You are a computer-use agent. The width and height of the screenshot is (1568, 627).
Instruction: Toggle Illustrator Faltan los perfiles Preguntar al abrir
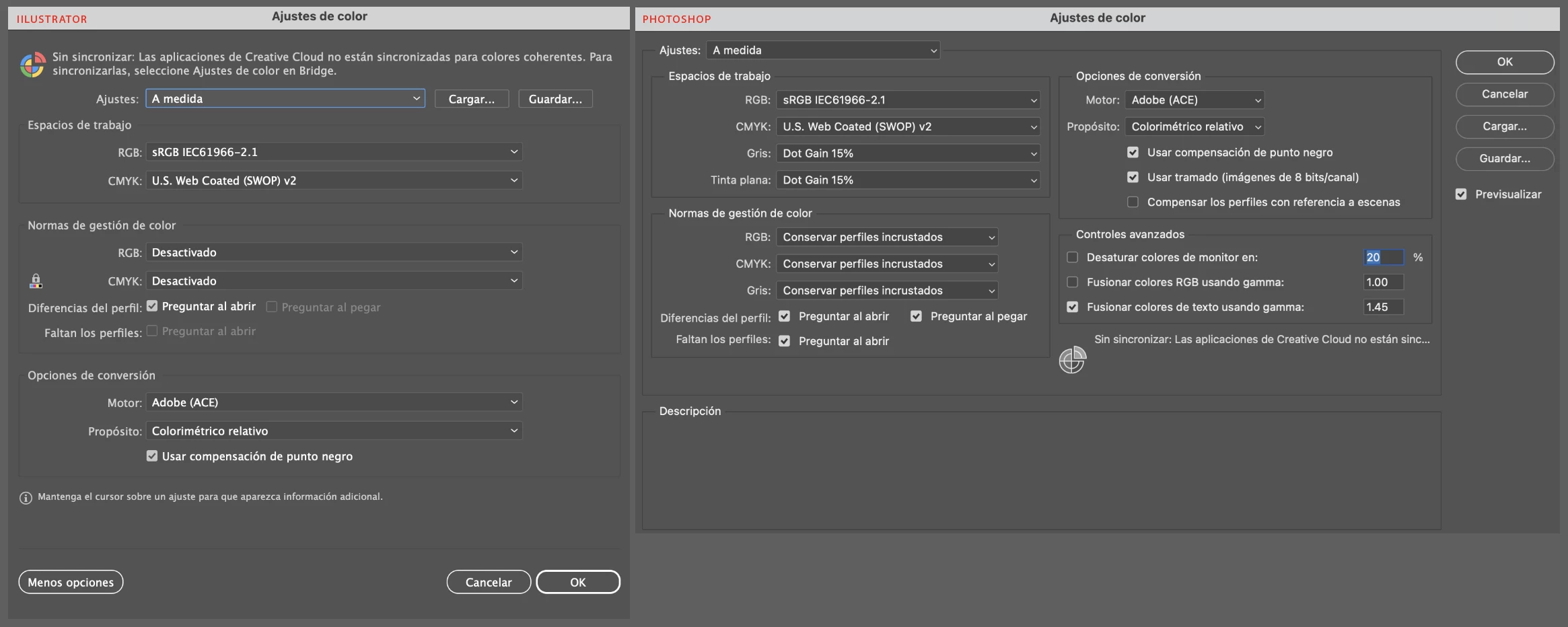[152, 331]
